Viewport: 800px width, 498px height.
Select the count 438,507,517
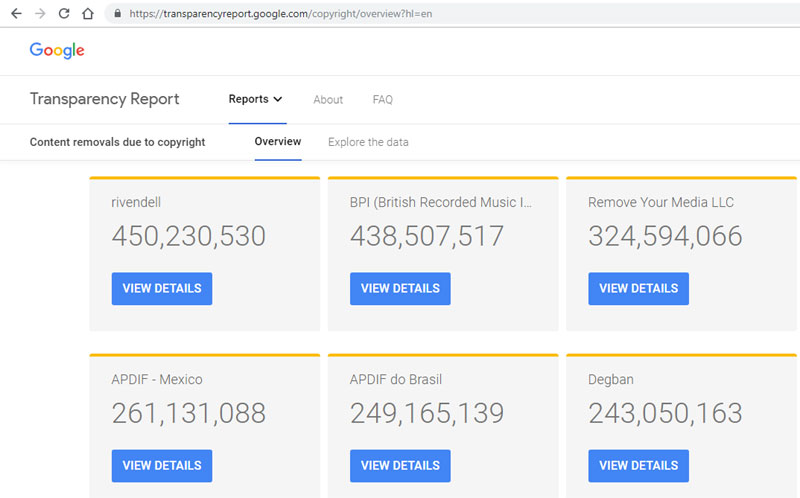click(427, 236)
